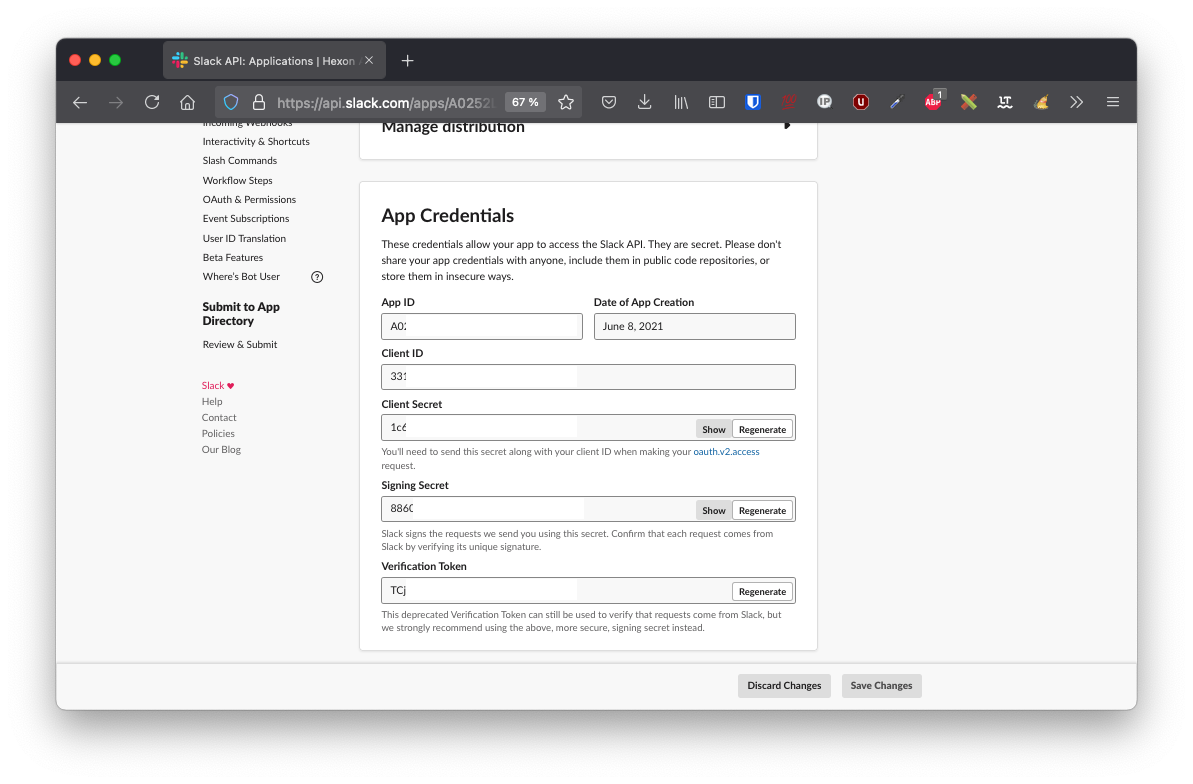Regenerate the Verification Token

tap(762, 591)
